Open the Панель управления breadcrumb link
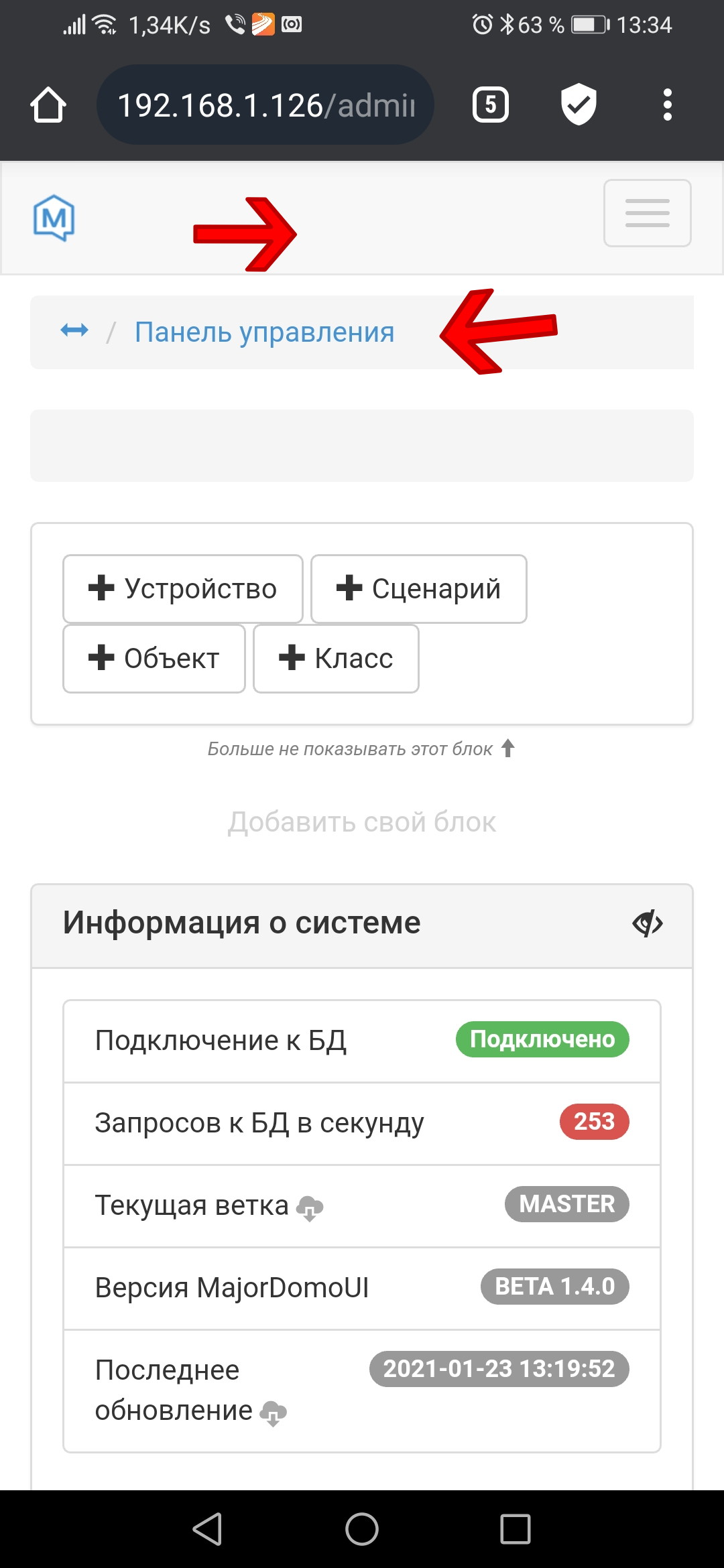Screen dimensions: 724x1568 tap(265, 332)
